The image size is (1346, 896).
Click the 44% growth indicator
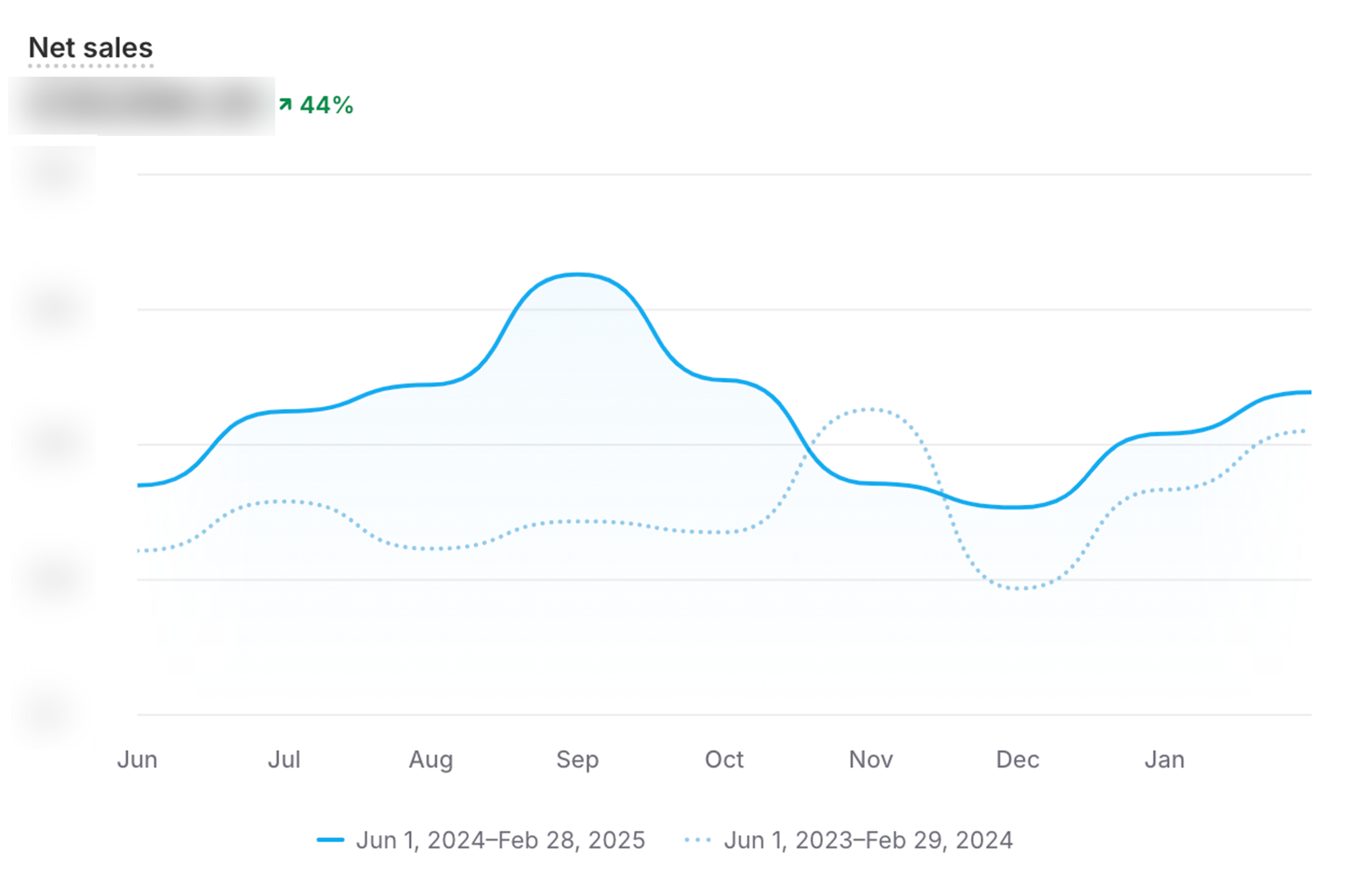(x=326, y=105)
